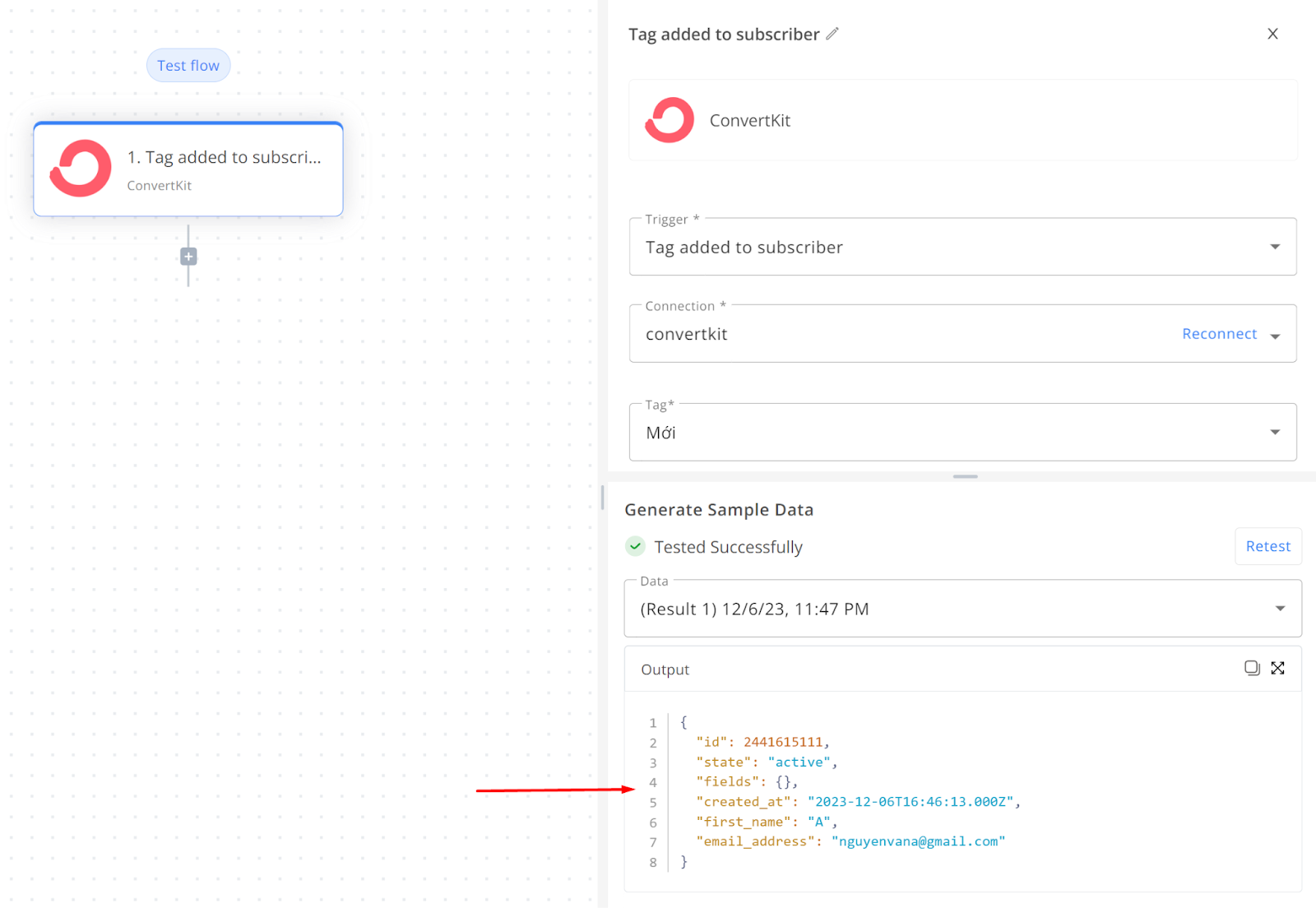The width and height of the screenshot is (1316, 908).
Task: Edit step name with the pencil icon
Action: pos(832,34)
